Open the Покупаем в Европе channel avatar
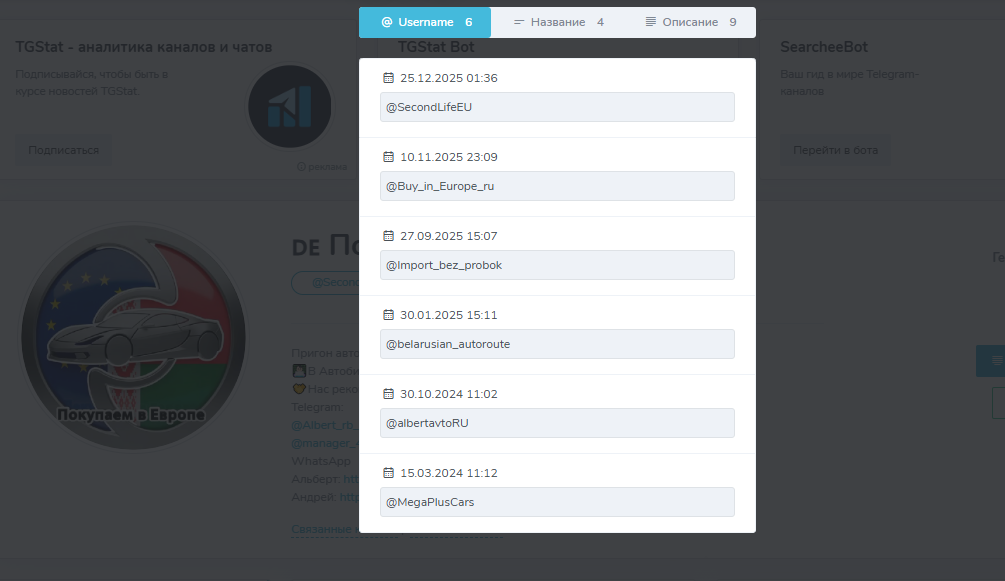Image resolution: width=1005 pixels, height=581 pixels. 133,337
